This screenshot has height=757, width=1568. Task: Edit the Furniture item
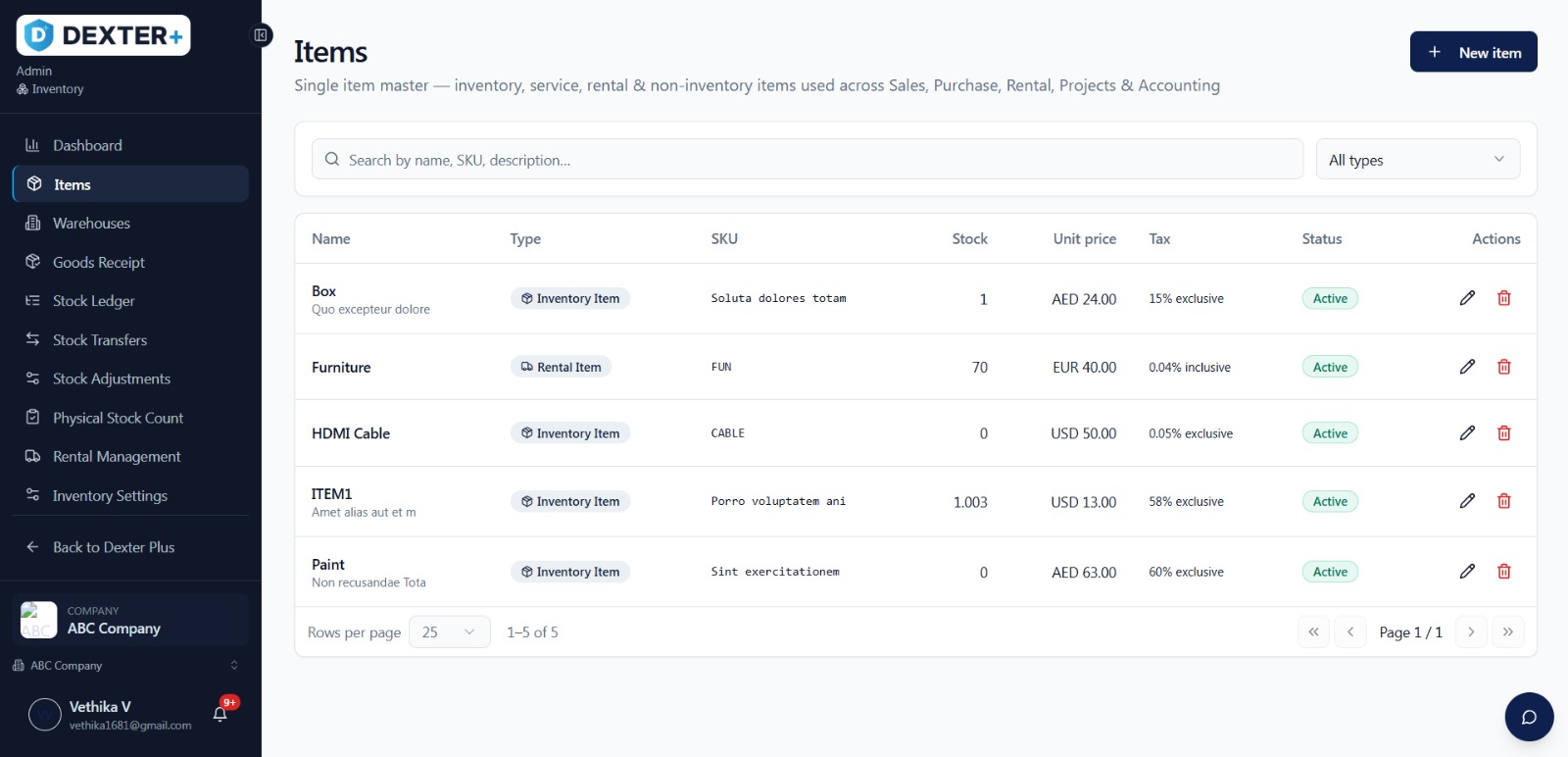(1467, 367)
